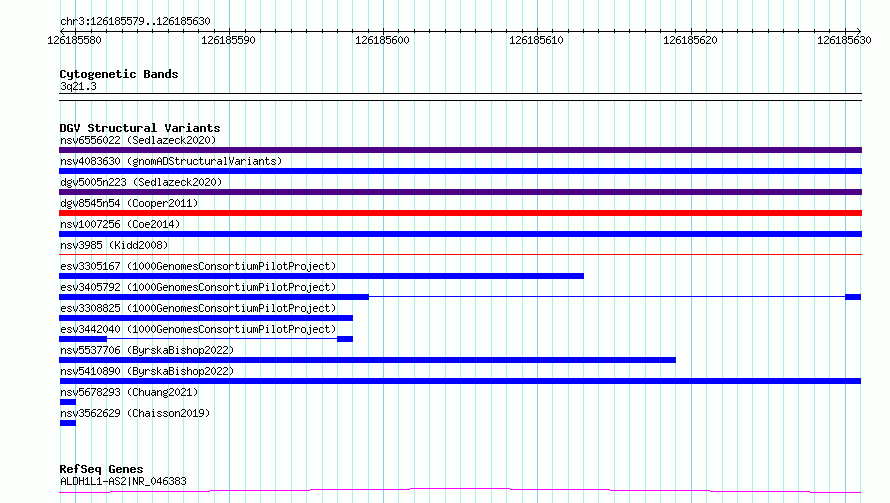Open variant nsv5678293 (Chuang2021) label

pyautogui.click(x=129, y=392)
